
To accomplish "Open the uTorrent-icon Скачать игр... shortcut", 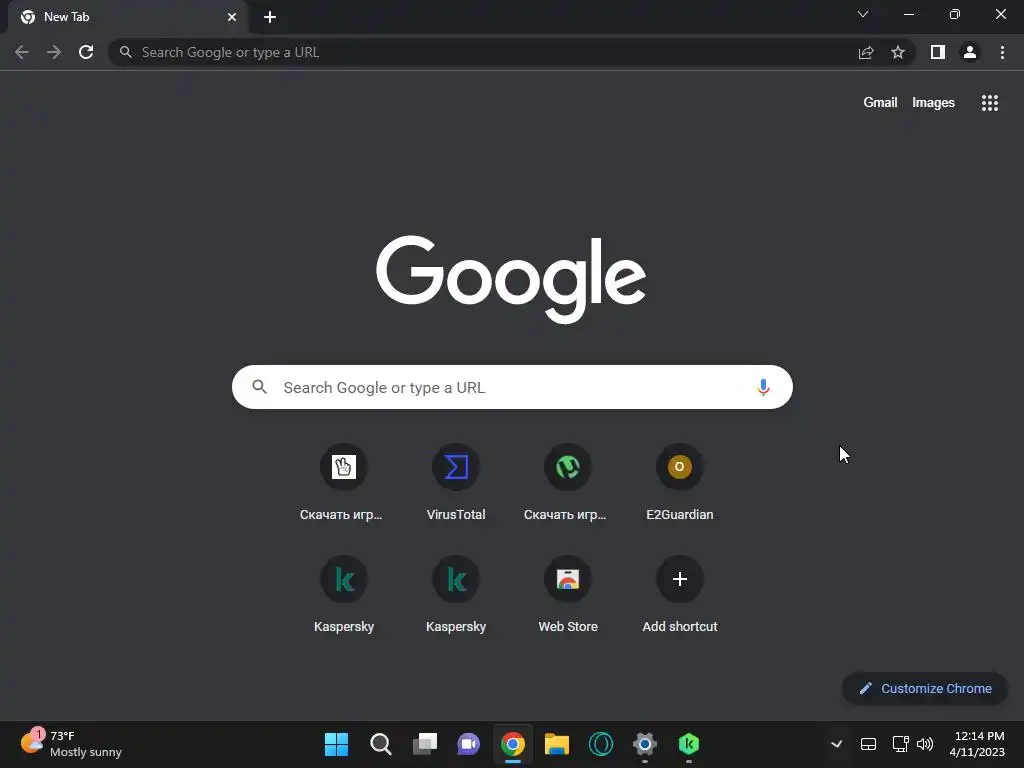I will coord(568,483).
